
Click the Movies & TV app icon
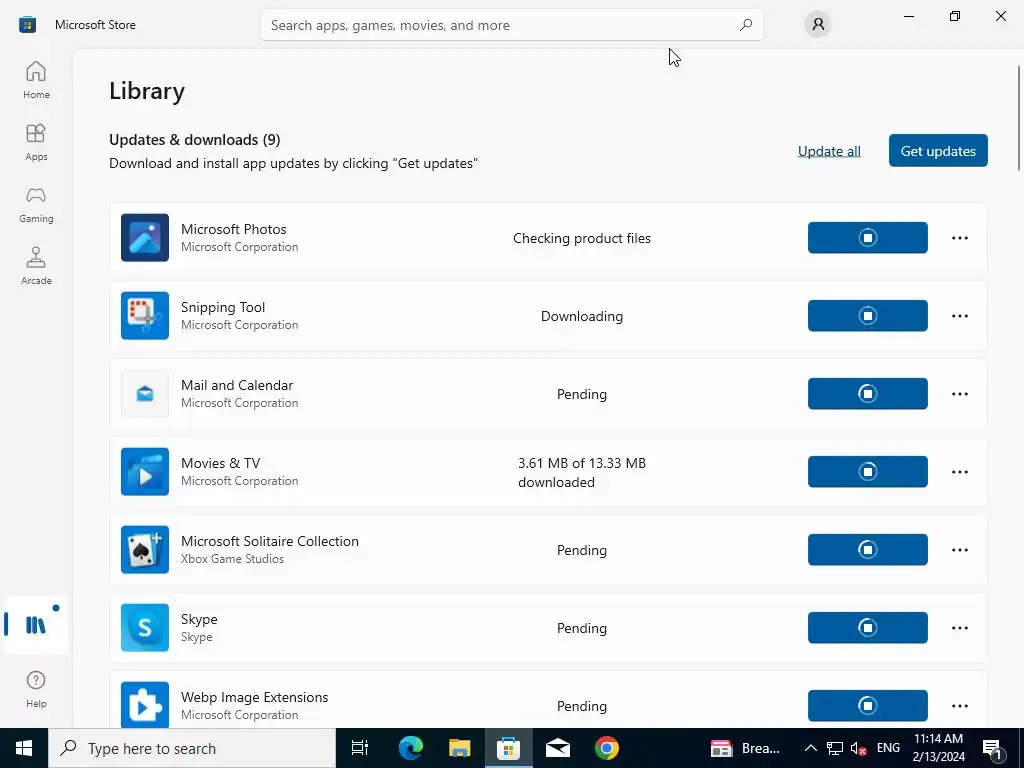[145, 472]
